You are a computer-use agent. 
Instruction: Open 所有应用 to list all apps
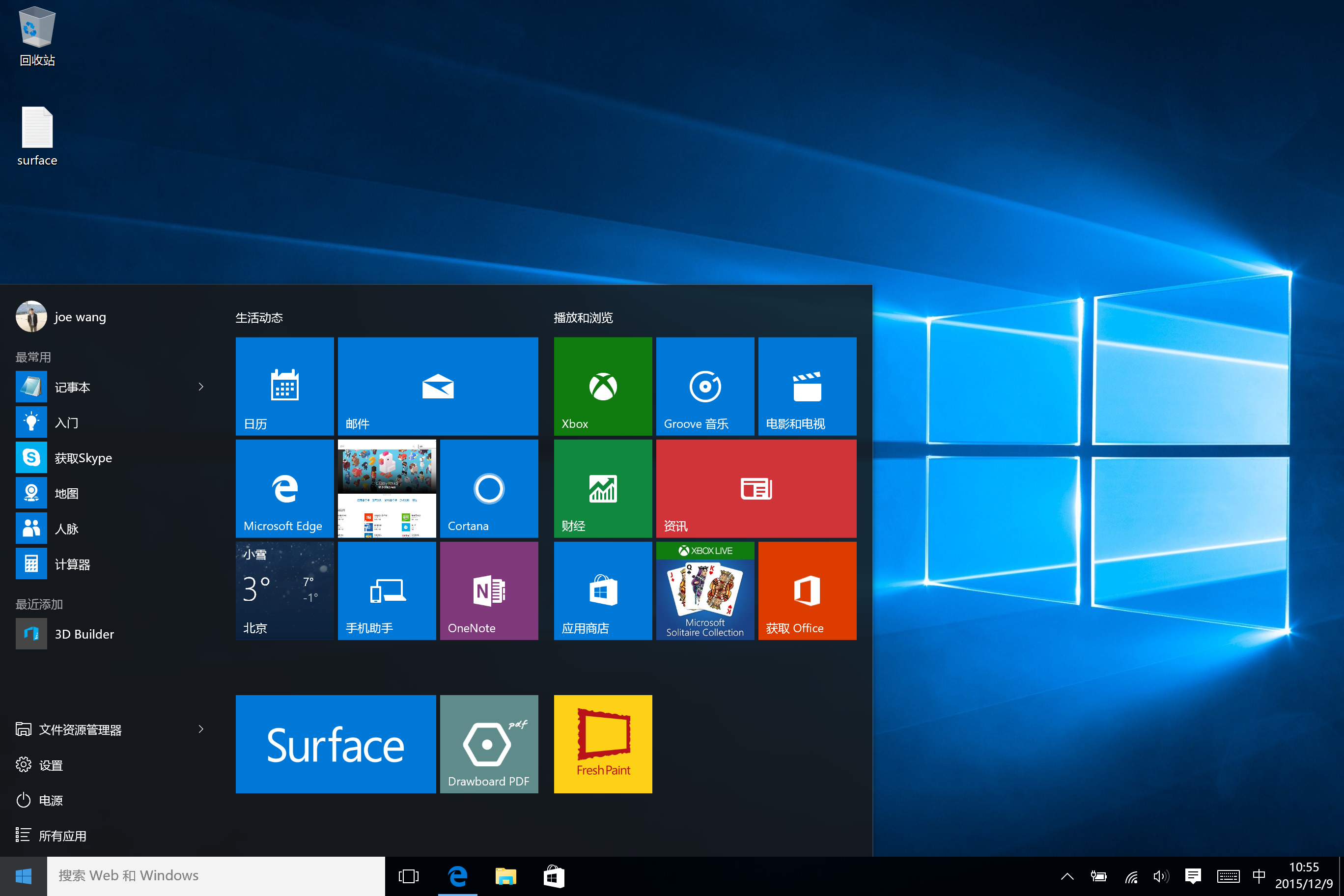63,836
